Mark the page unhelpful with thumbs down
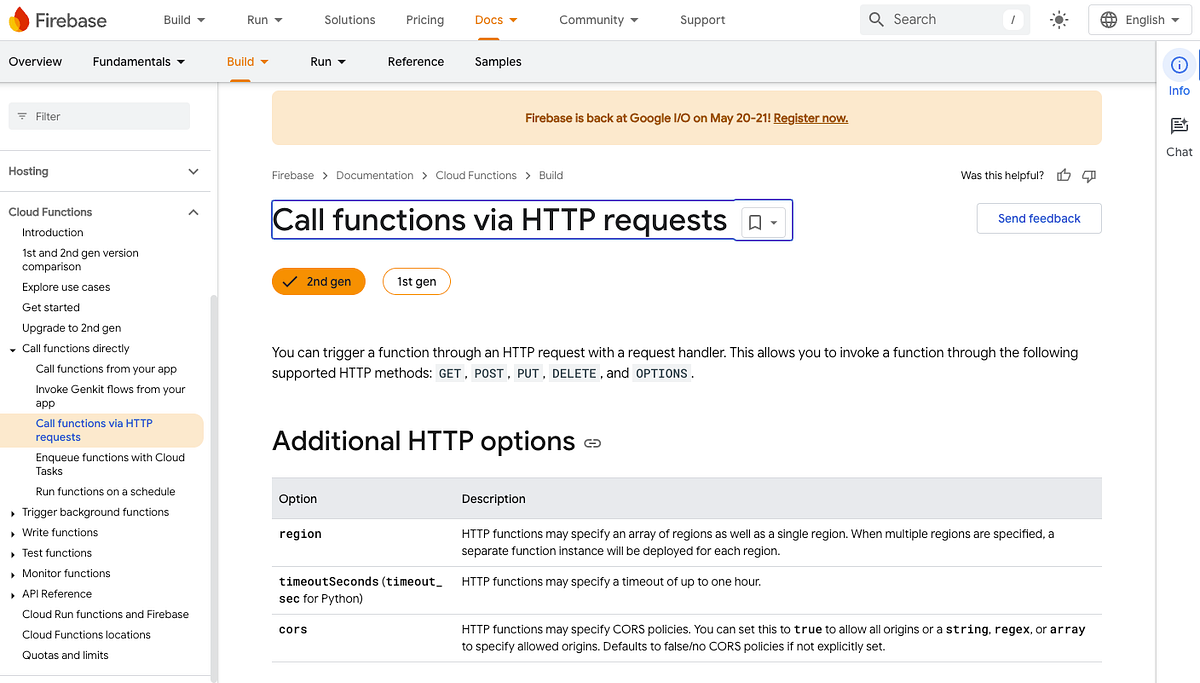Viewport: 1200px width, 683px height. pyautogui.click(x=1089, y=175)
